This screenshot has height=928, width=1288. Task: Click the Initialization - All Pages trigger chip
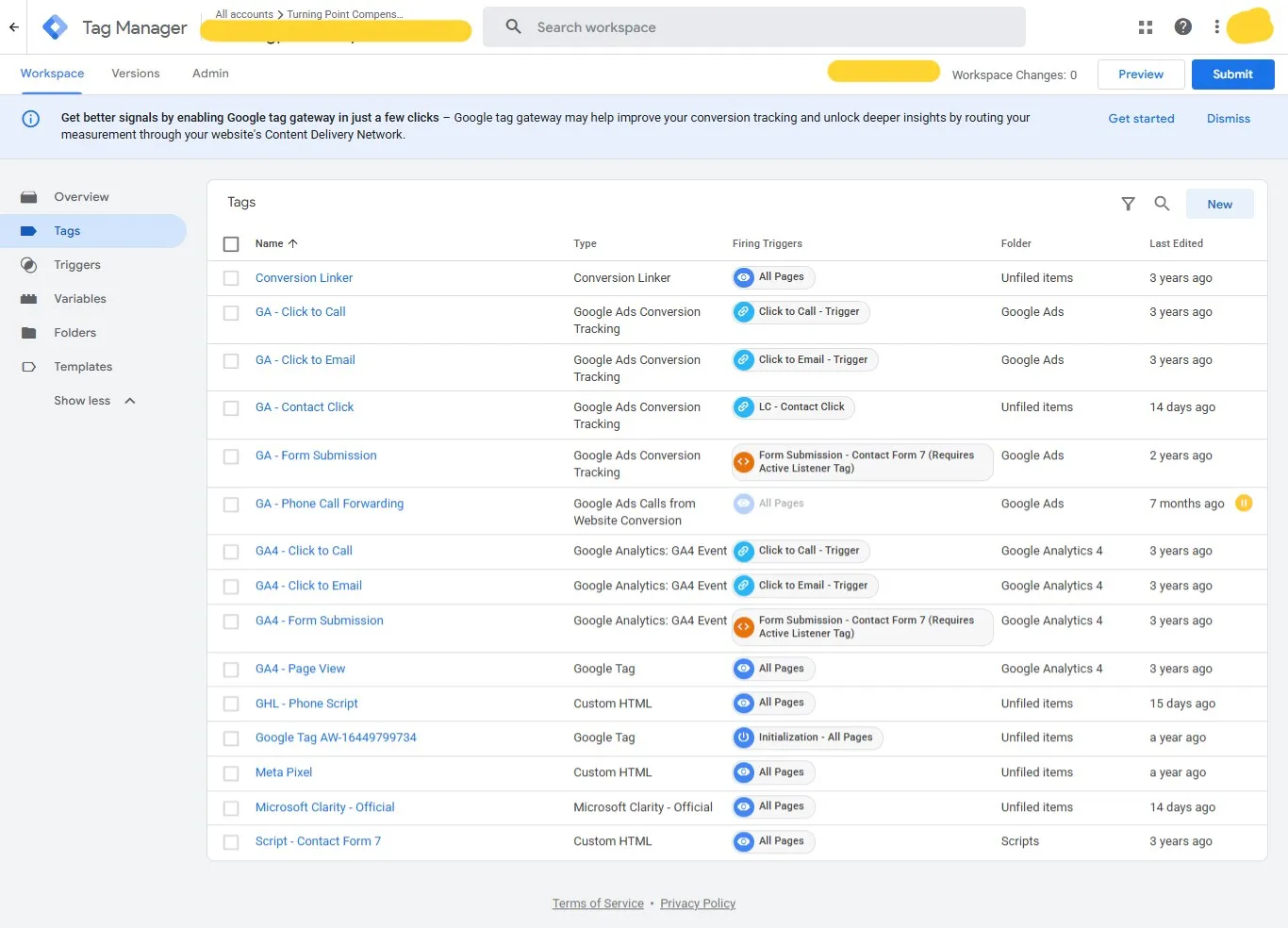coord(807,737)
